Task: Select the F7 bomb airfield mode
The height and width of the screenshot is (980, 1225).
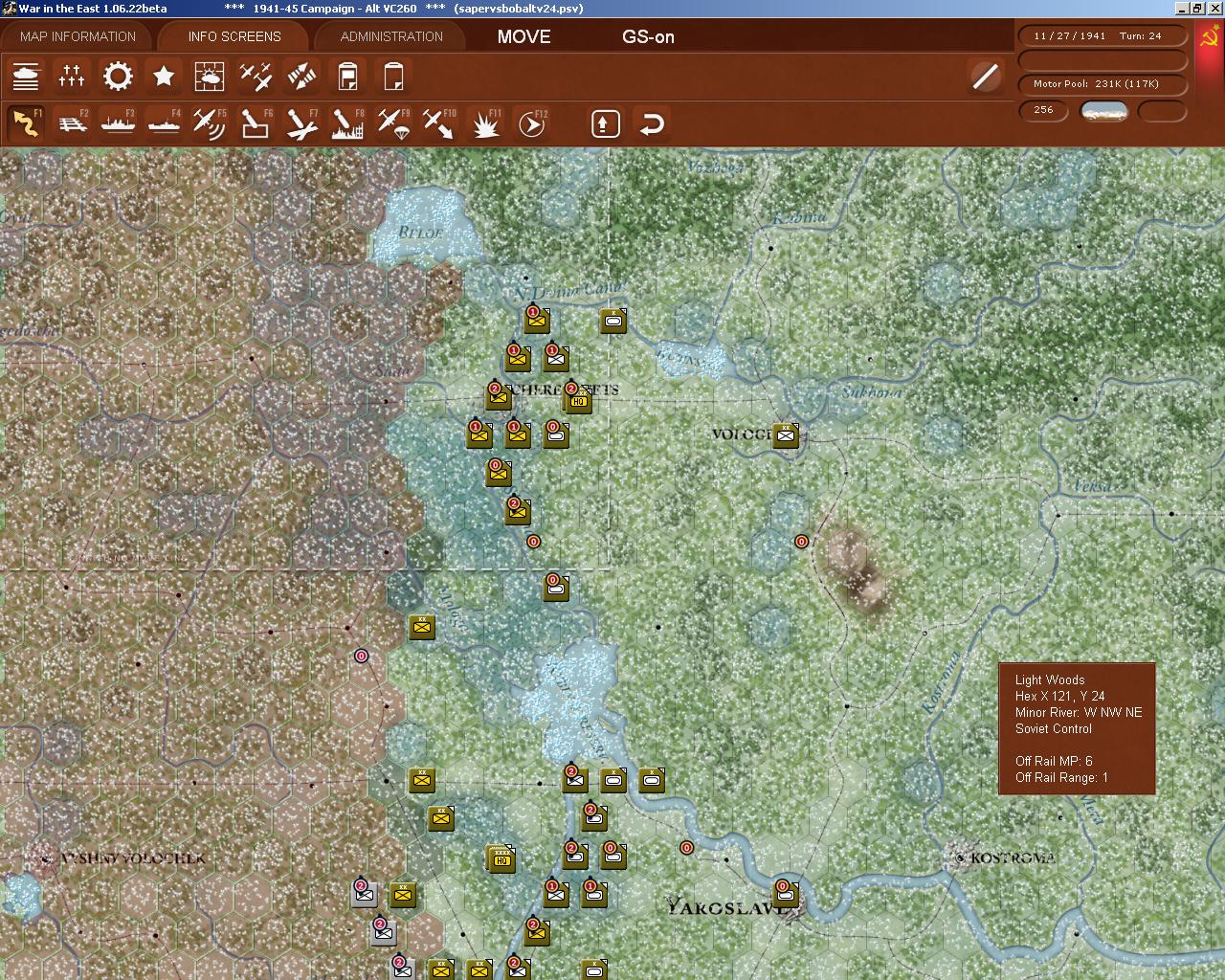Action: (301, 123)
